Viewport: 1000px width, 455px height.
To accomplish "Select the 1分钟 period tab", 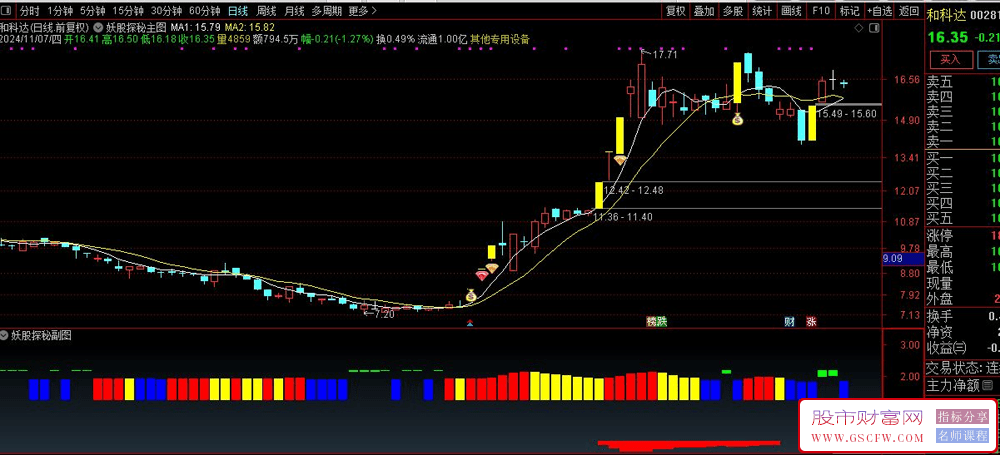I will [x=59, y=10].
